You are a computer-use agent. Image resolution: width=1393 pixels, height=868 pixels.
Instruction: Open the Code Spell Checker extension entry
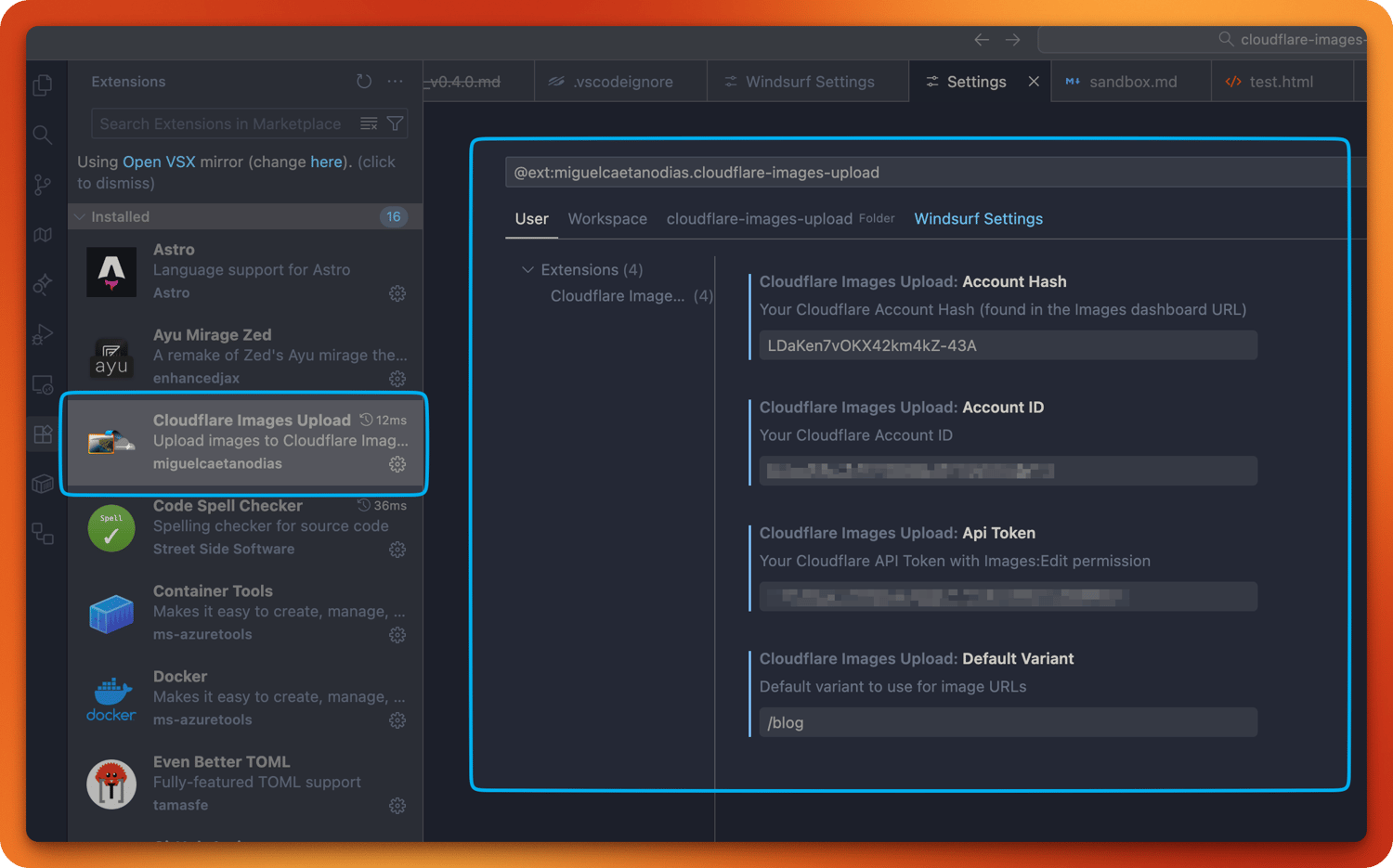245,527
